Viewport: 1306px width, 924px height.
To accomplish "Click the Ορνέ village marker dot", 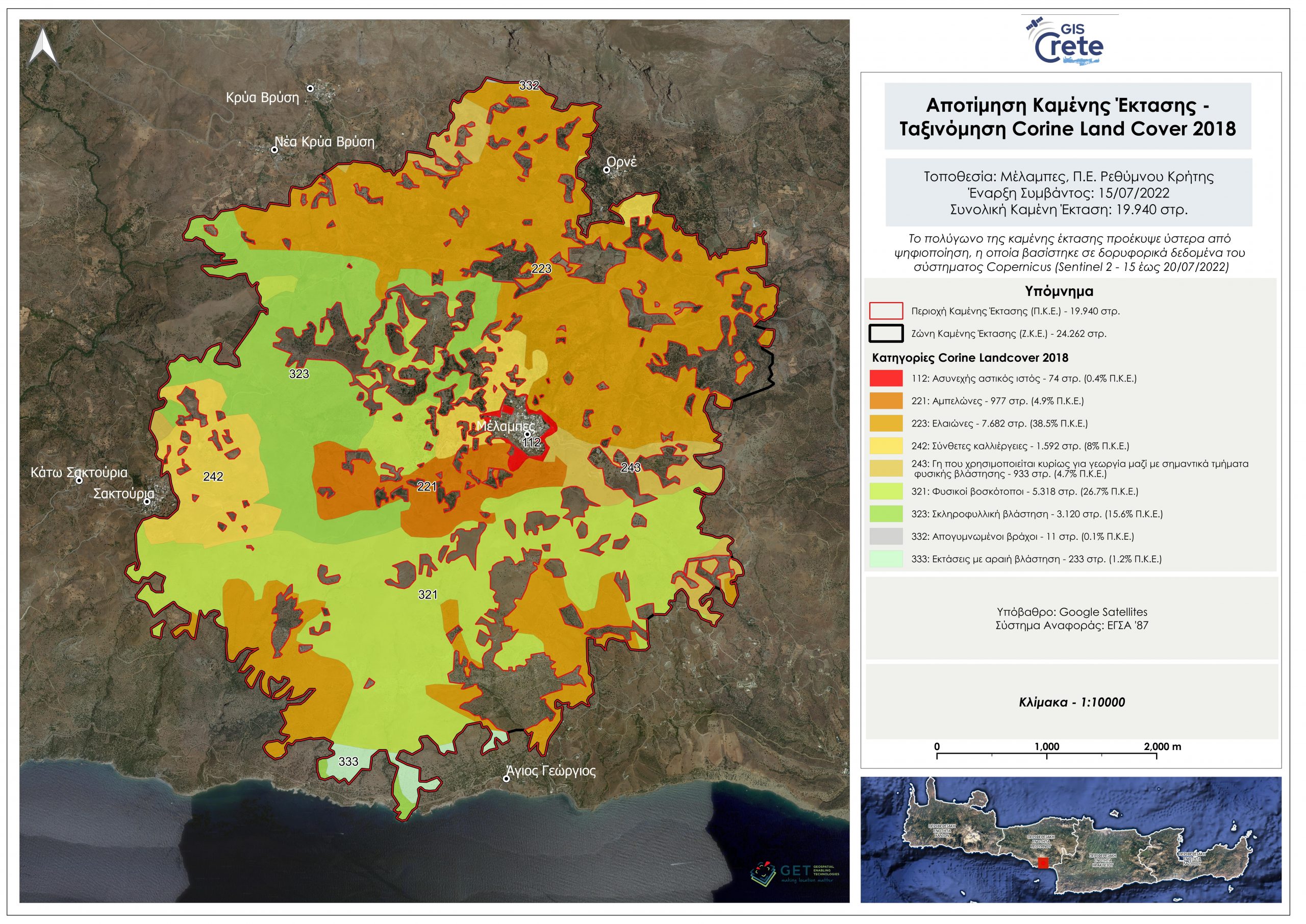I will coord(607,170).
